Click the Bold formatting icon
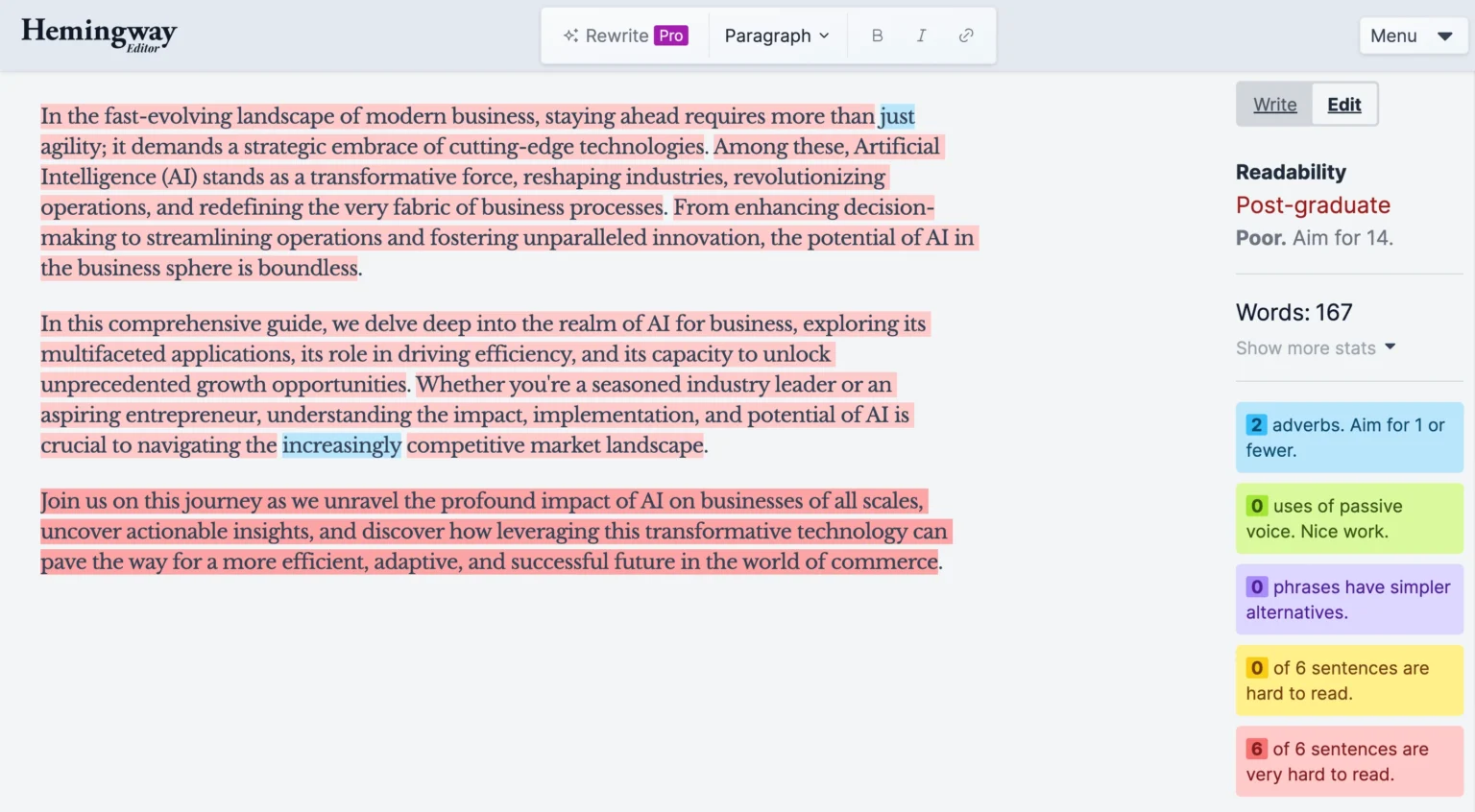 tap(877, 36)
